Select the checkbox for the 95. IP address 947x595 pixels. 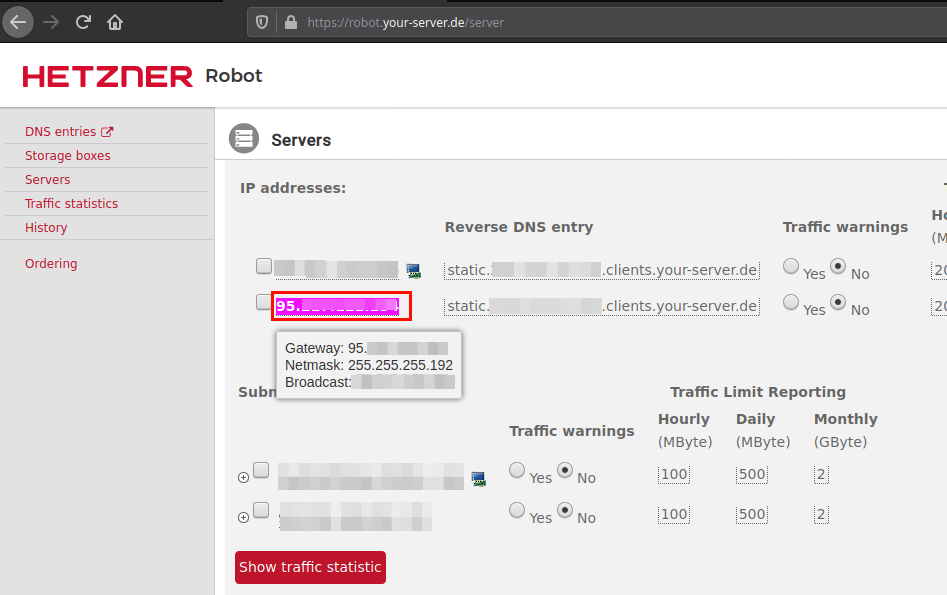264,301
